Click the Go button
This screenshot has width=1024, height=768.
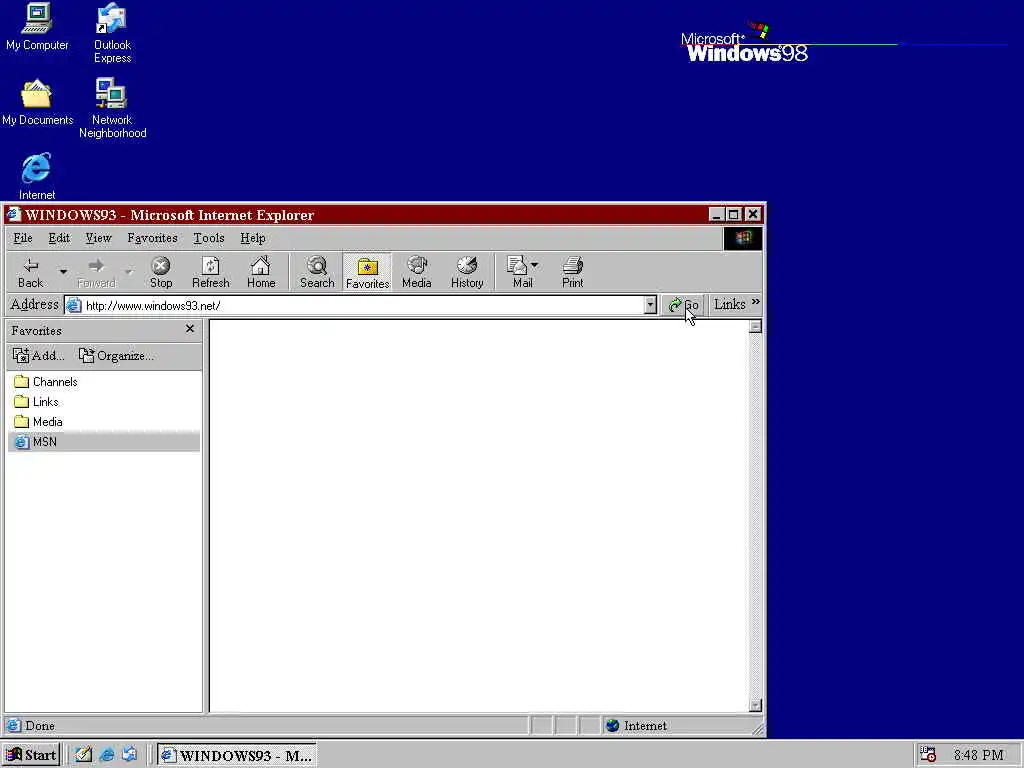point(683,305)
